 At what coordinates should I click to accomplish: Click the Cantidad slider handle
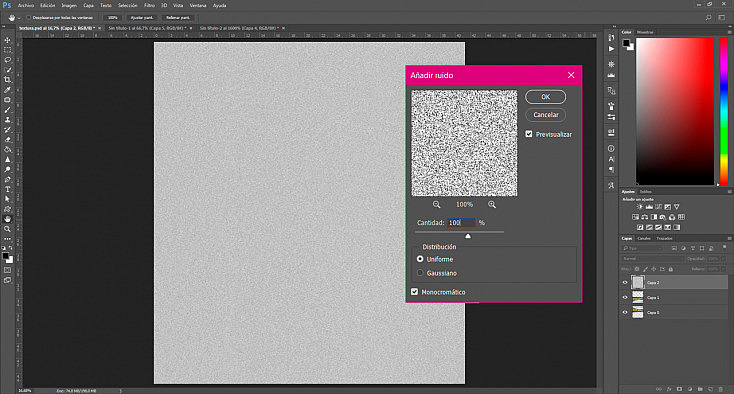[x=468, y=236]
